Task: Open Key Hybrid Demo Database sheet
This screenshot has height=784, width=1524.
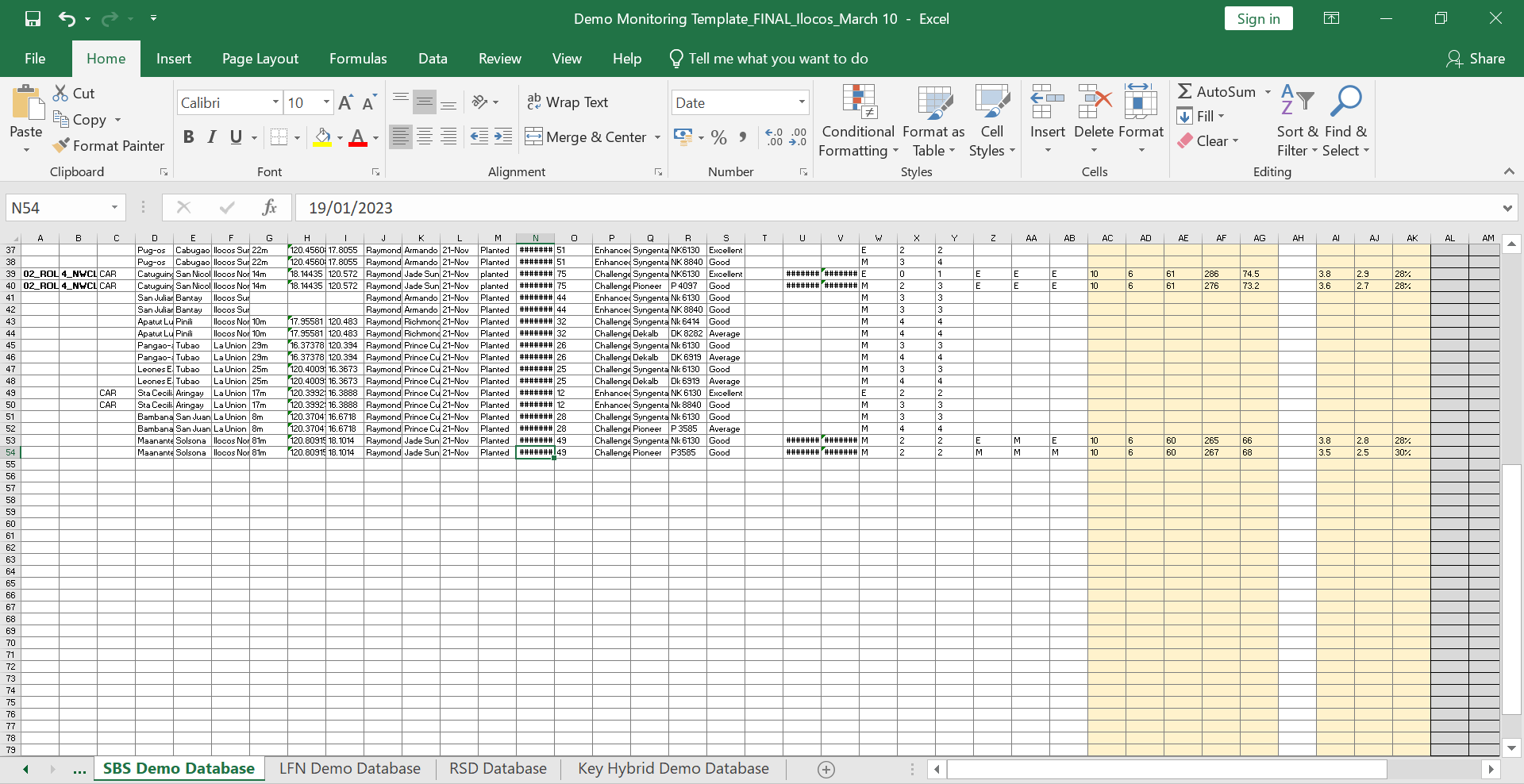Action: (673, 768)
